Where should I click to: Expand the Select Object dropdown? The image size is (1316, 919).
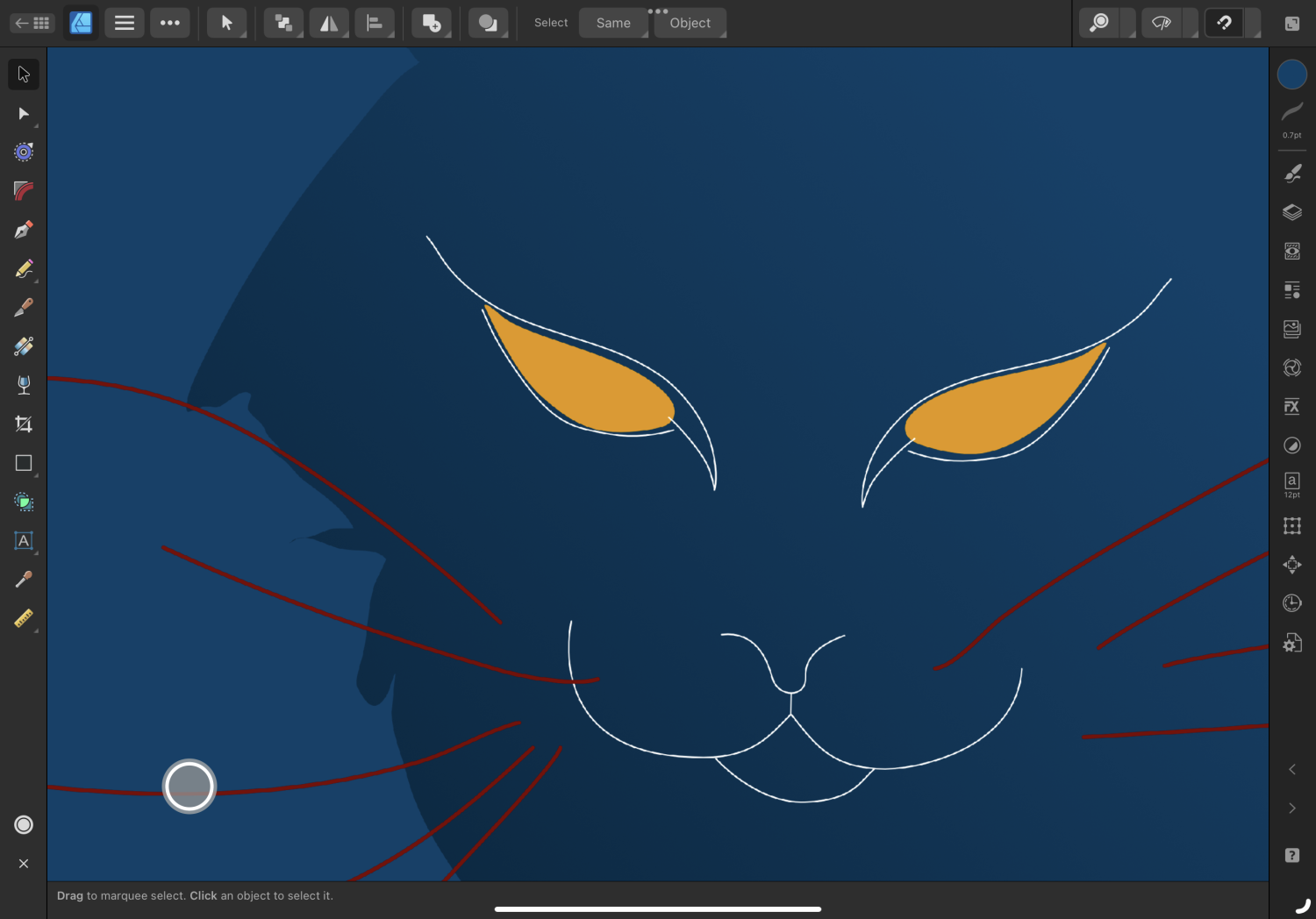pyautogui.click(x=690, y=23)
